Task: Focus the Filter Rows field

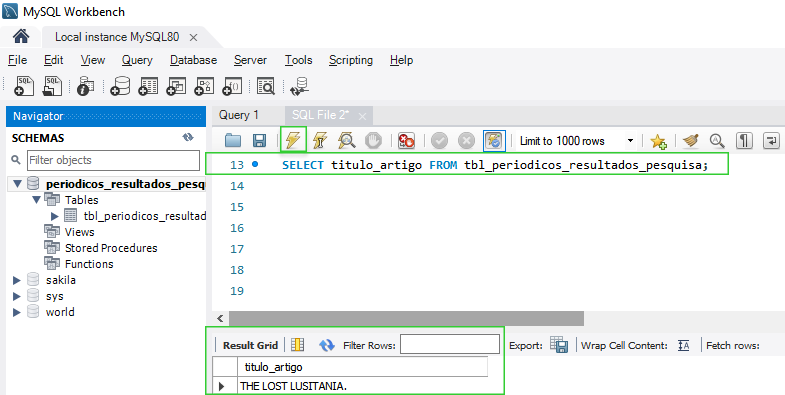Action: [450, 344]
